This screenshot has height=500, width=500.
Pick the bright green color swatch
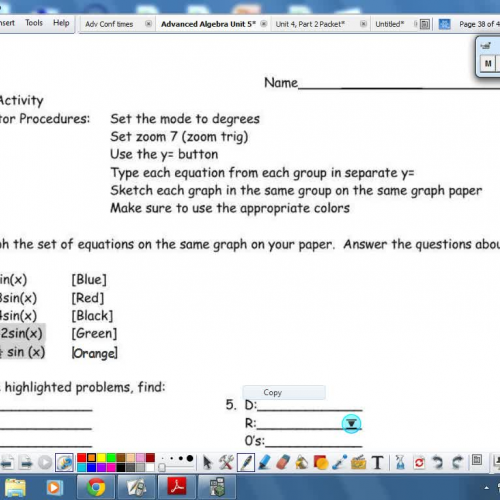(x=111, y=458)
